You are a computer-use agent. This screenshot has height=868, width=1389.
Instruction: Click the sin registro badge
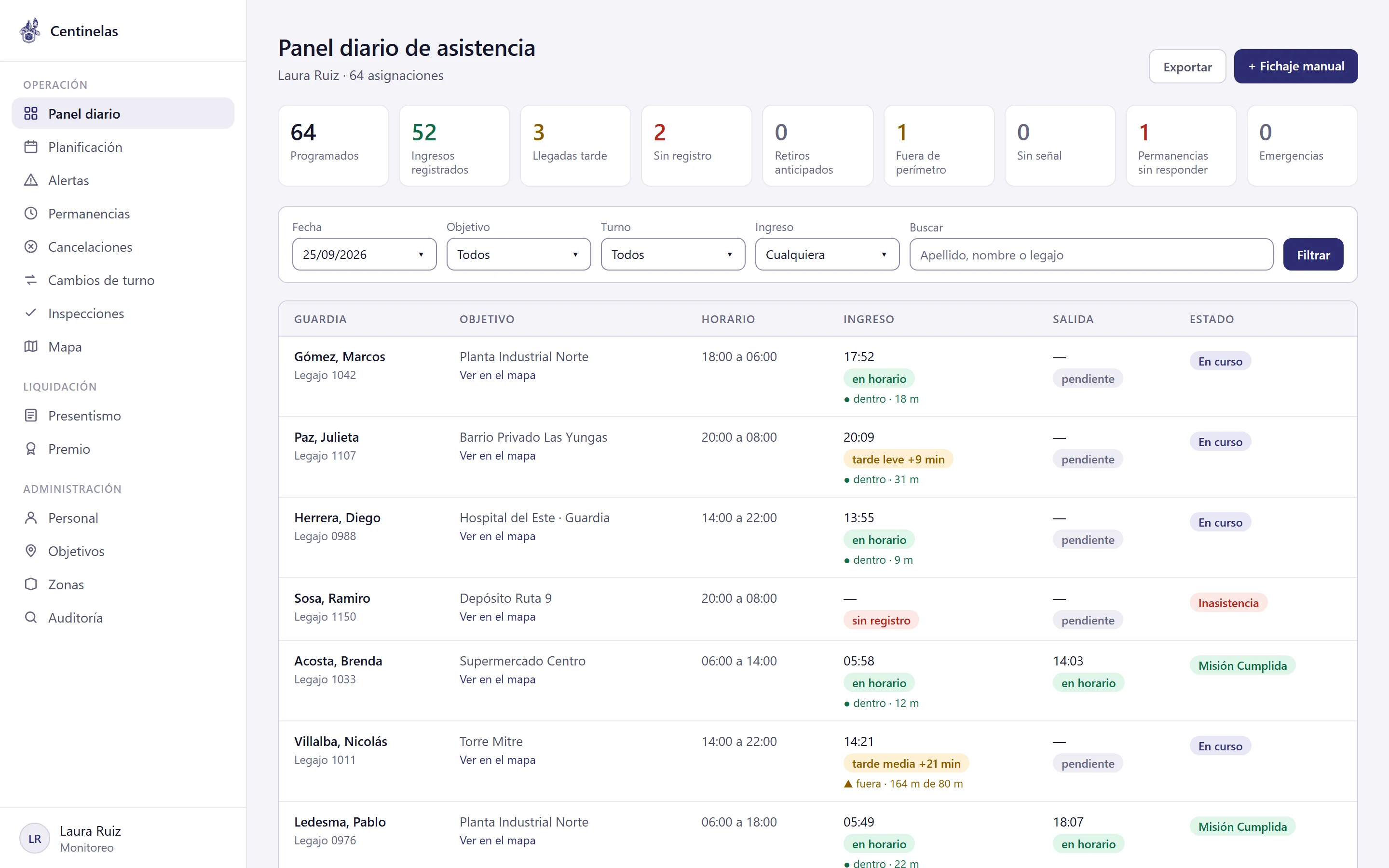pos(881,620)
